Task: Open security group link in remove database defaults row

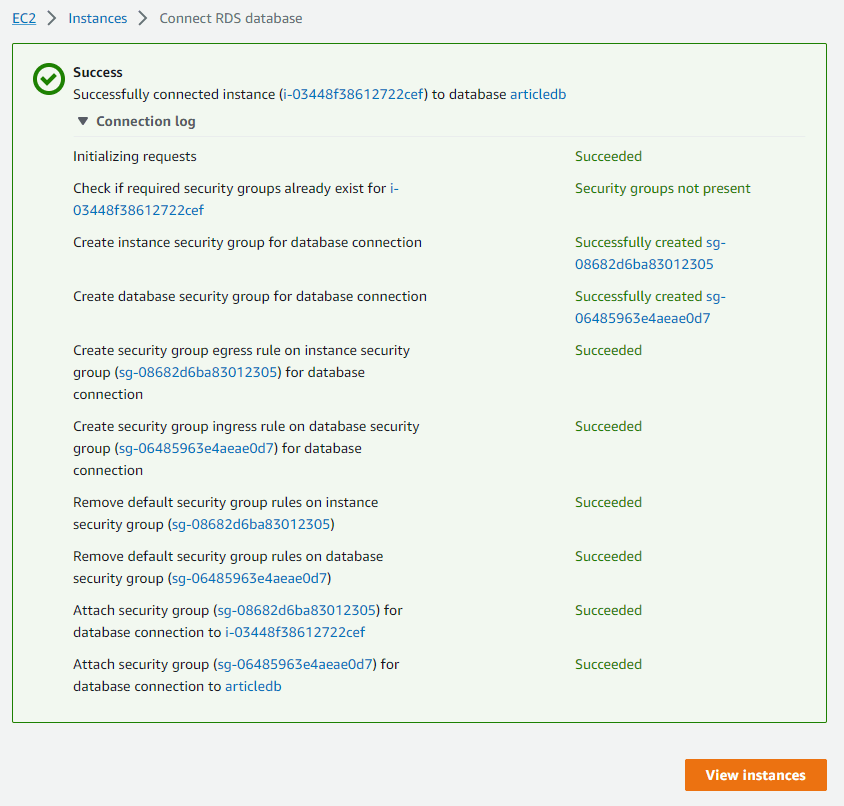Action: (249, 578)
